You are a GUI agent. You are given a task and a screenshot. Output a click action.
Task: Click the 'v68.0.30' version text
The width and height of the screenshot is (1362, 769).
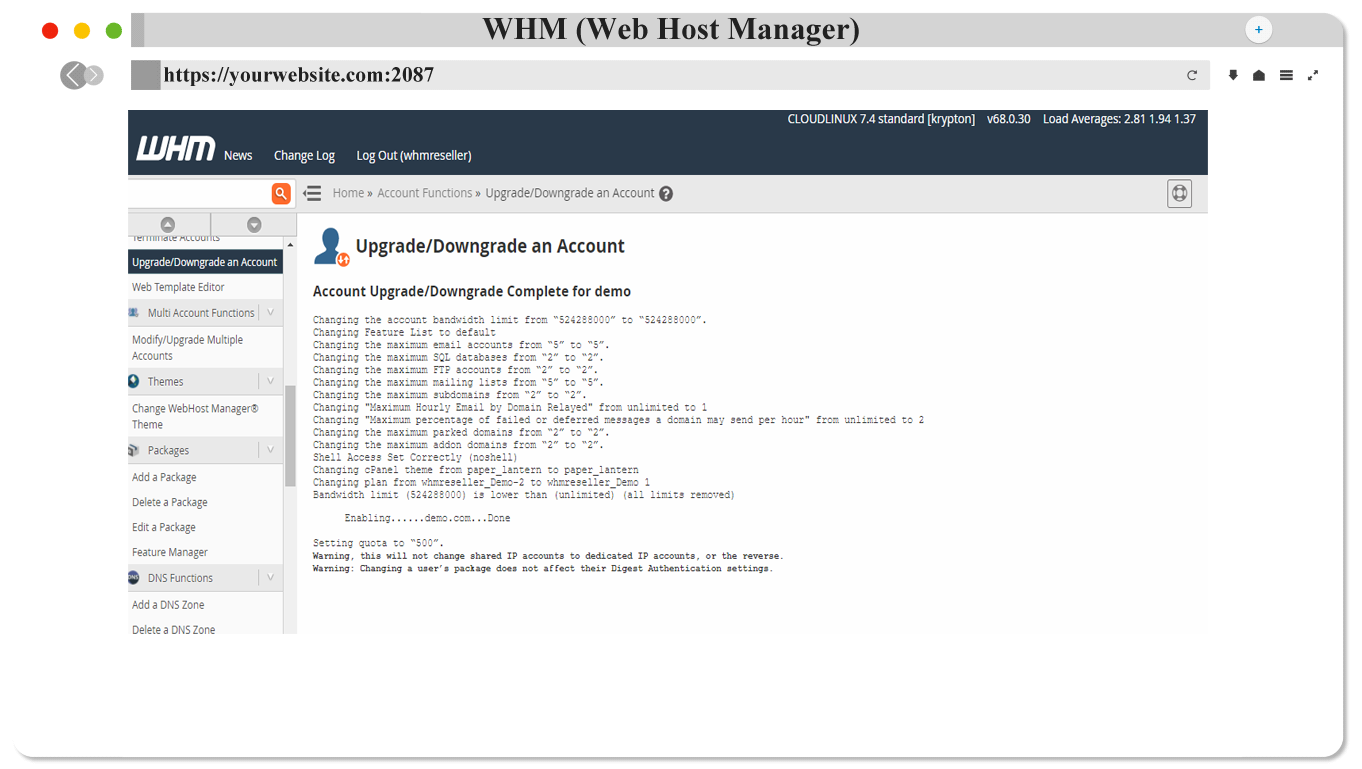[1009, 119]
